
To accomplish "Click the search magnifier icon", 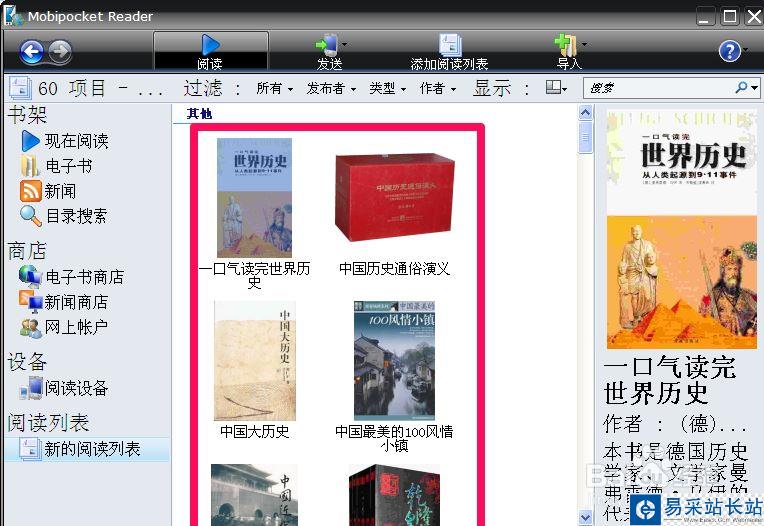I will coord(741,88).
